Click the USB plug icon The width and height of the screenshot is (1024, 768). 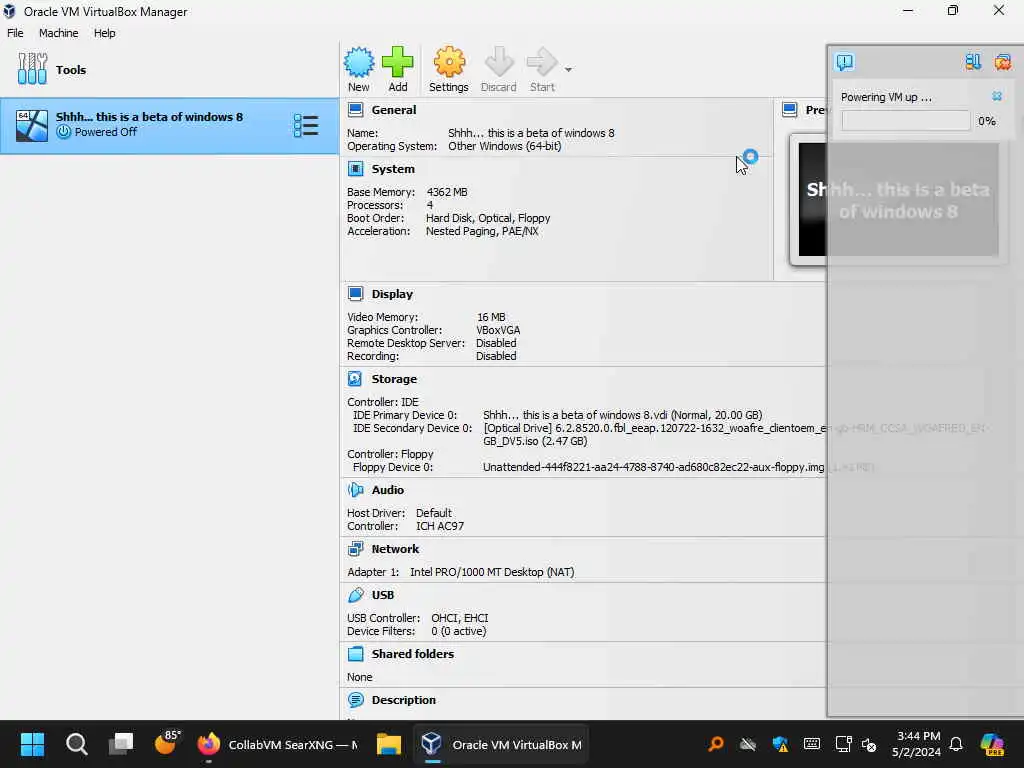[x=355, y=595]
